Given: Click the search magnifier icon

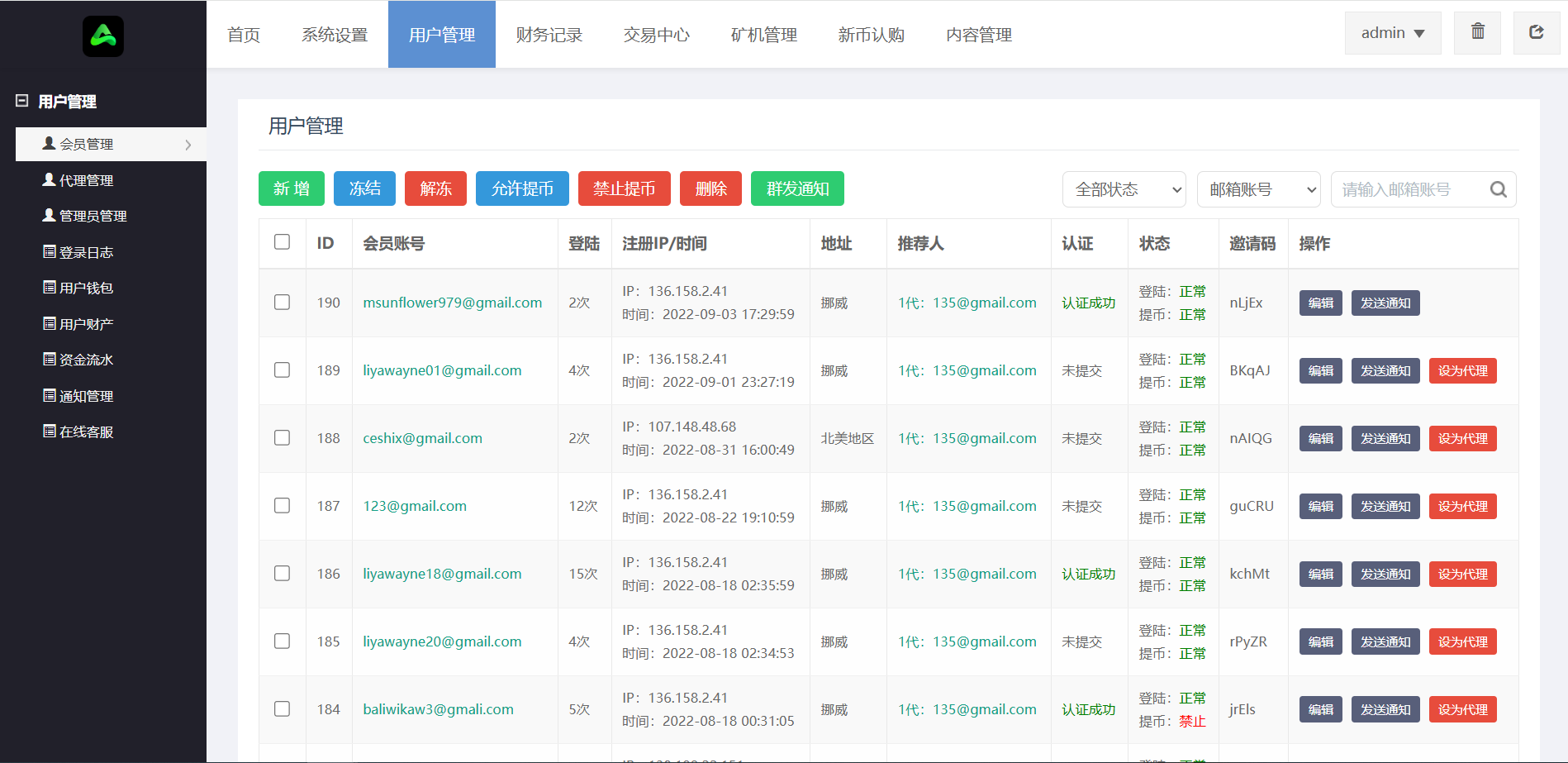Looking at the screenshot, I should (x=1498, y=190).
